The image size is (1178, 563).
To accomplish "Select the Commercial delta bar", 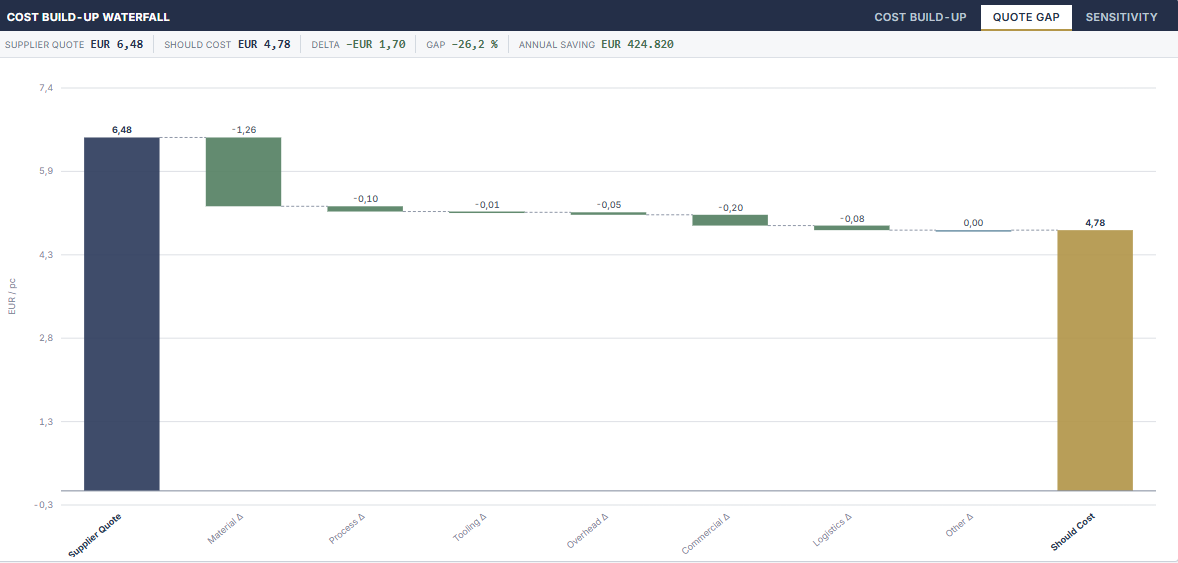I will pyautogui.click(x=730, y=220).
